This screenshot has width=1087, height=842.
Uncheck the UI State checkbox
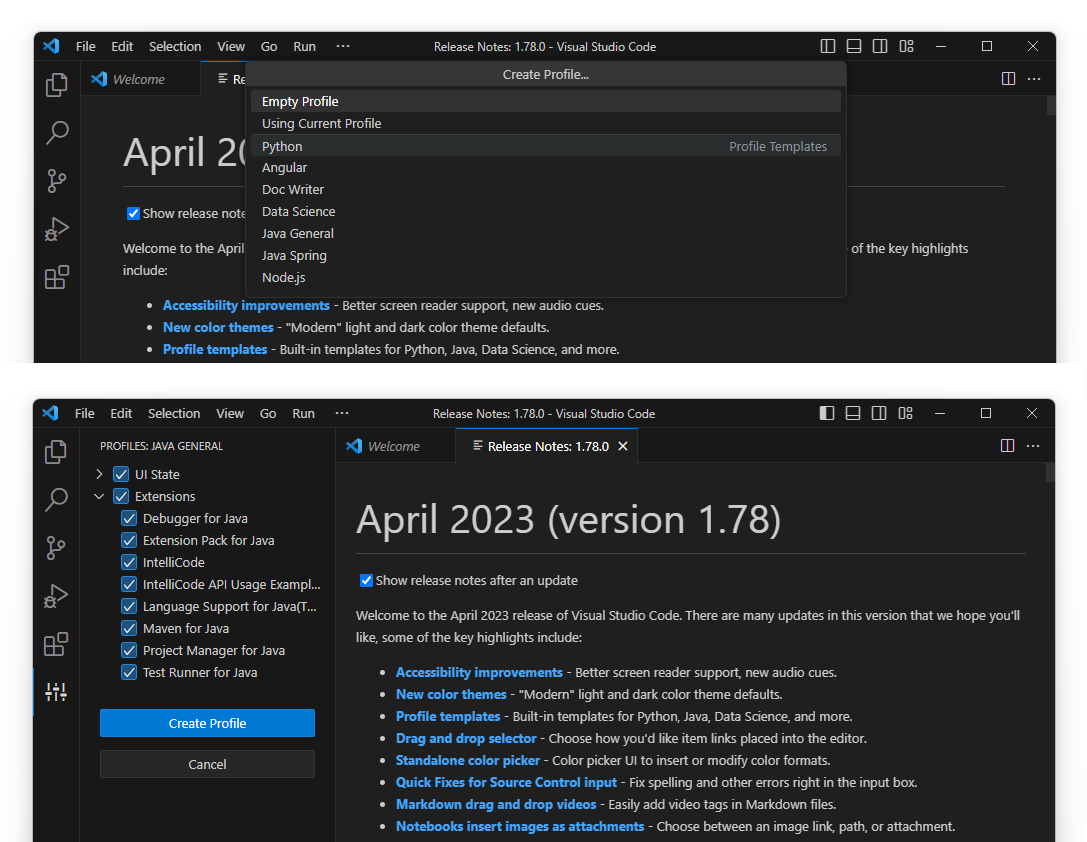point(121,475)
